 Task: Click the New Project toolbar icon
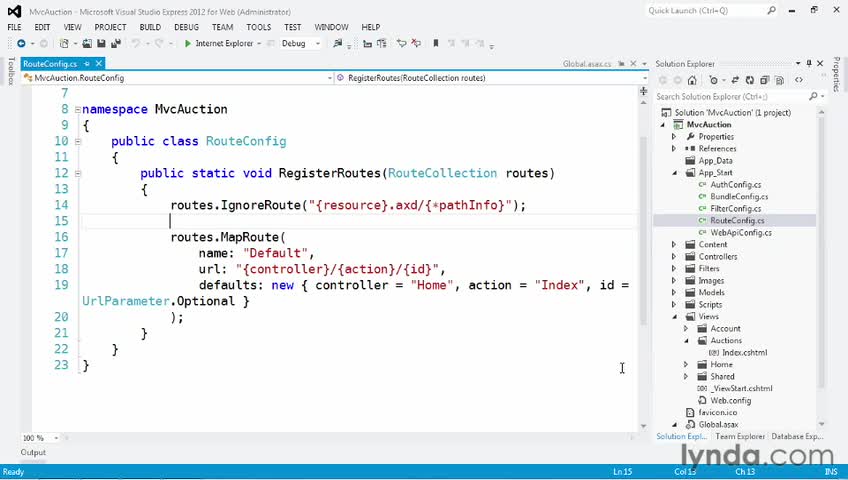64,43
